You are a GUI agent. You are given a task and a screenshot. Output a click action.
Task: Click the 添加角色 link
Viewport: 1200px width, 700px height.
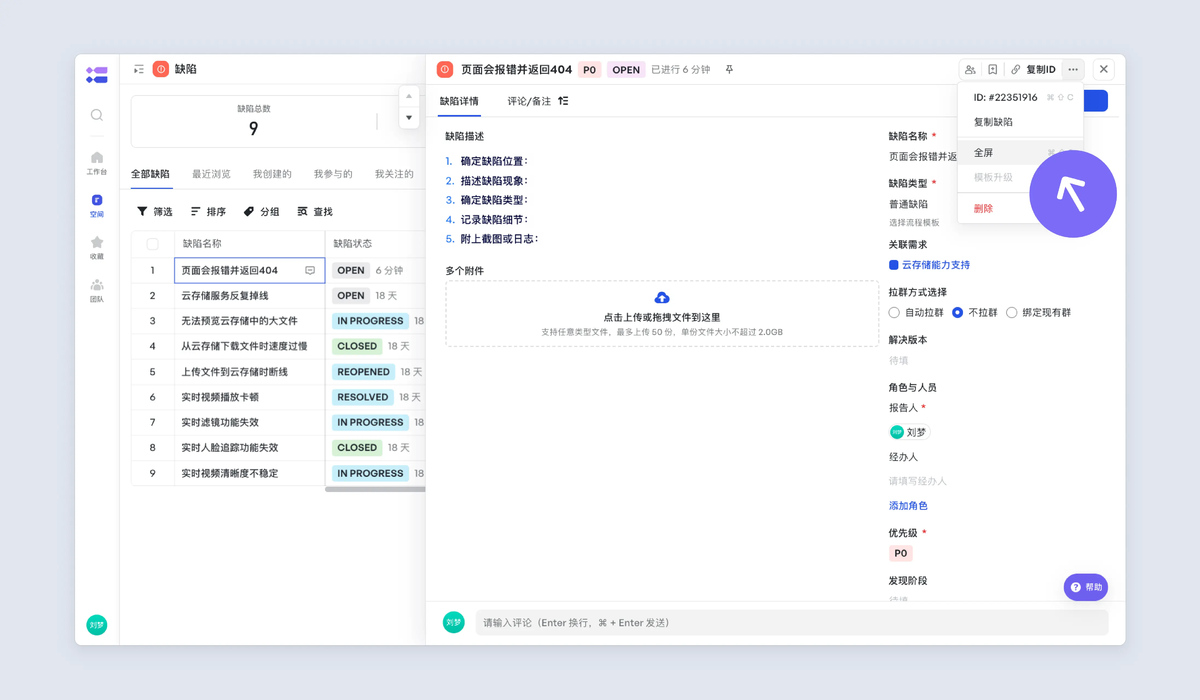coord(908,506)
